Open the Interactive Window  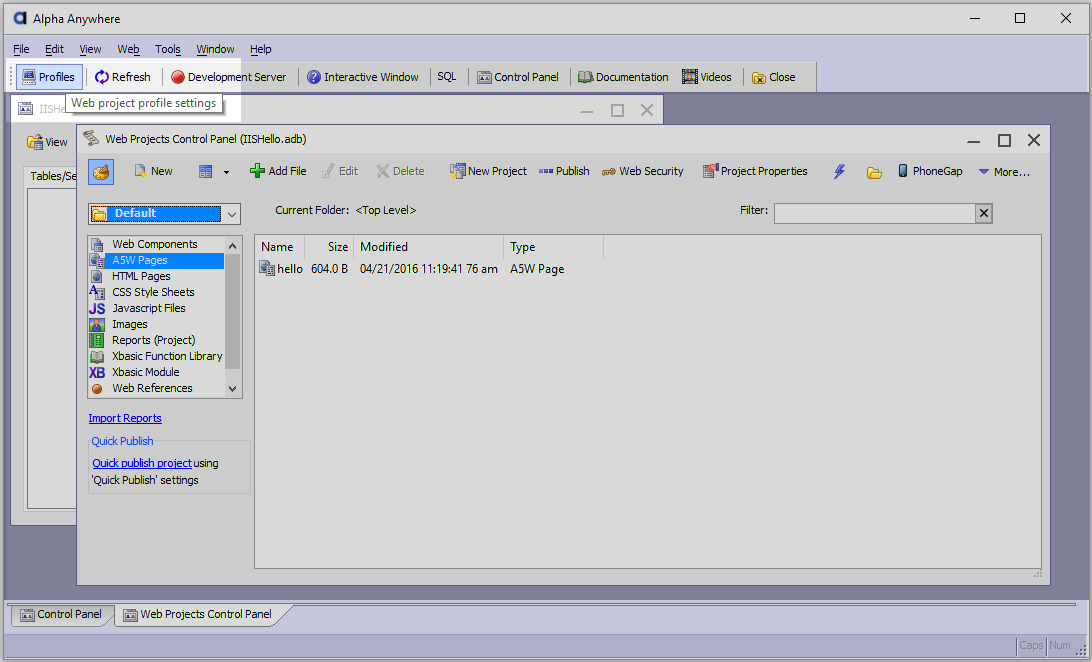tap(363, 77)
